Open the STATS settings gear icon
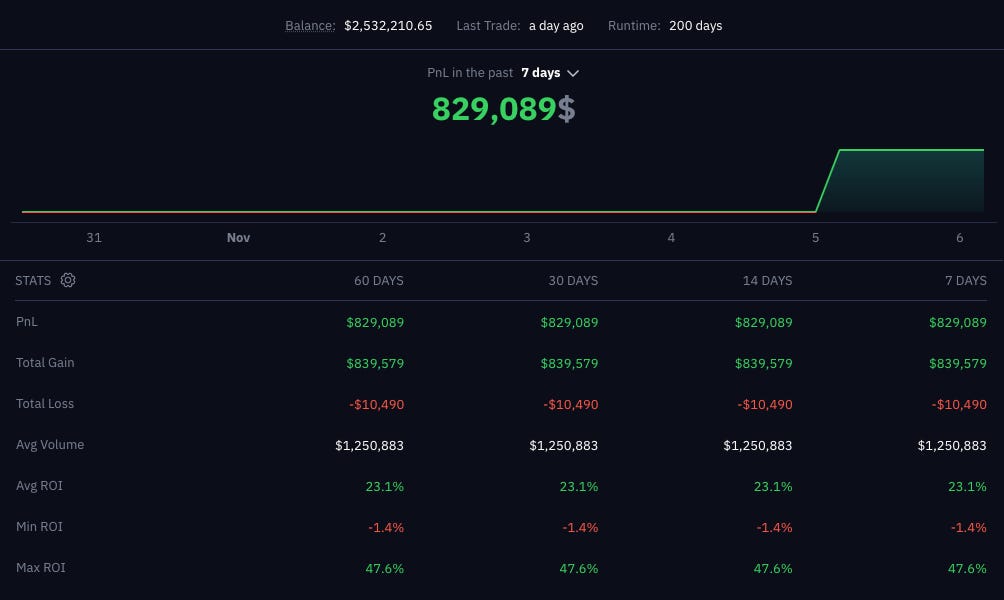Viewport: 1004px width, 600px height. coord(68,280)
